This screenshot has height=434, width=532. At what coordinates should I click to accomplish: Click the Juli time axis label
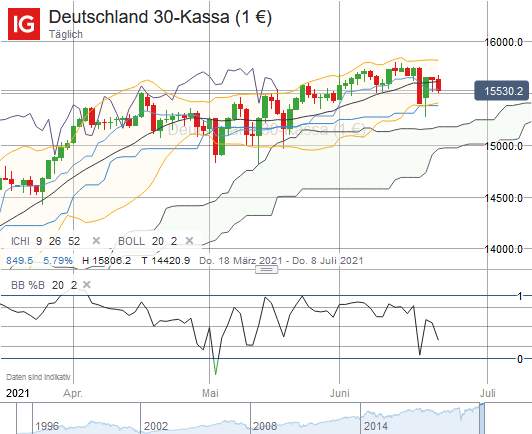point(488,393)
